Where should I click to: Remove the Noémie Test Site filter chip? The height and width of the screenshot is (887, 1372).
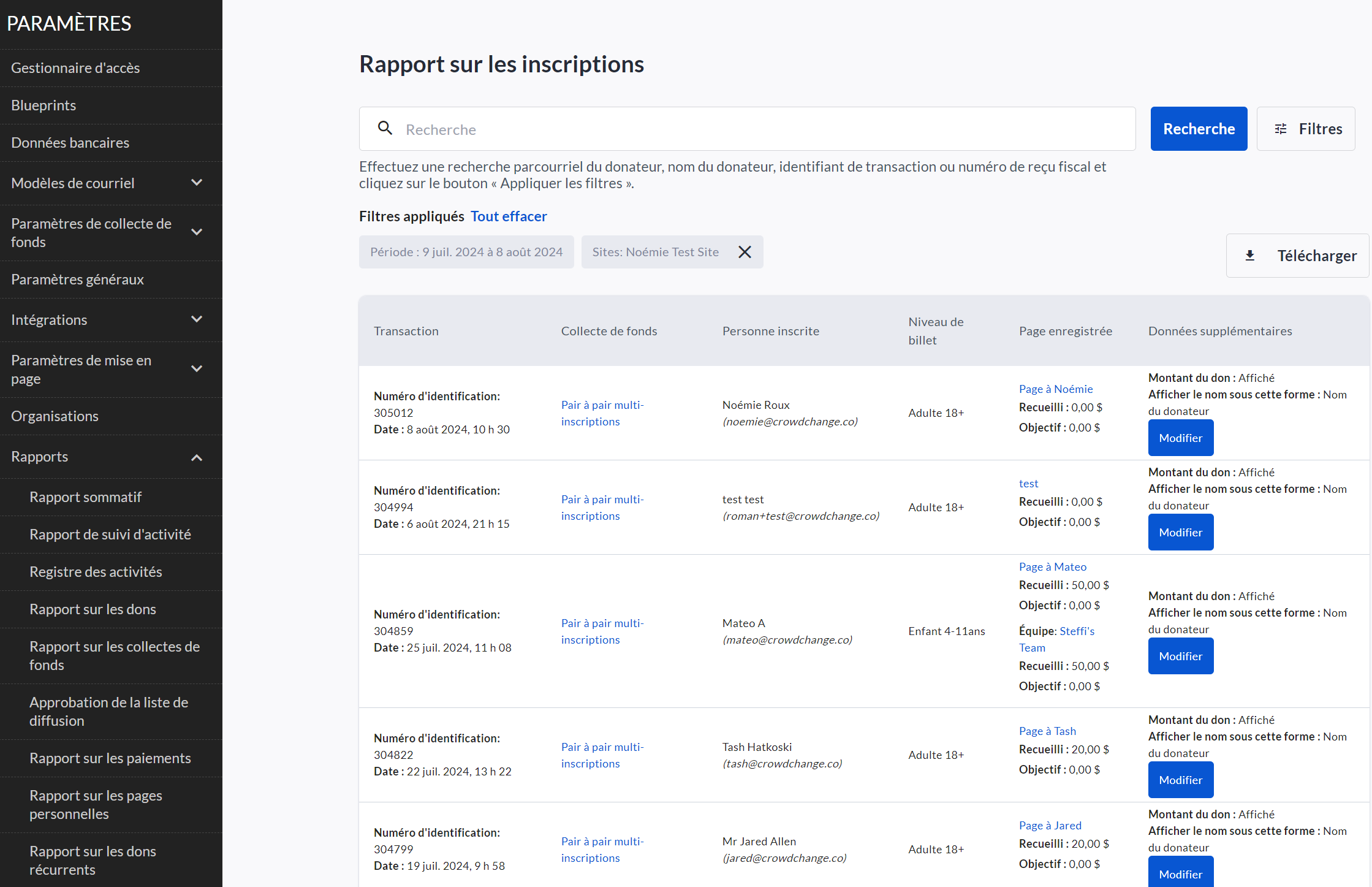745,252
